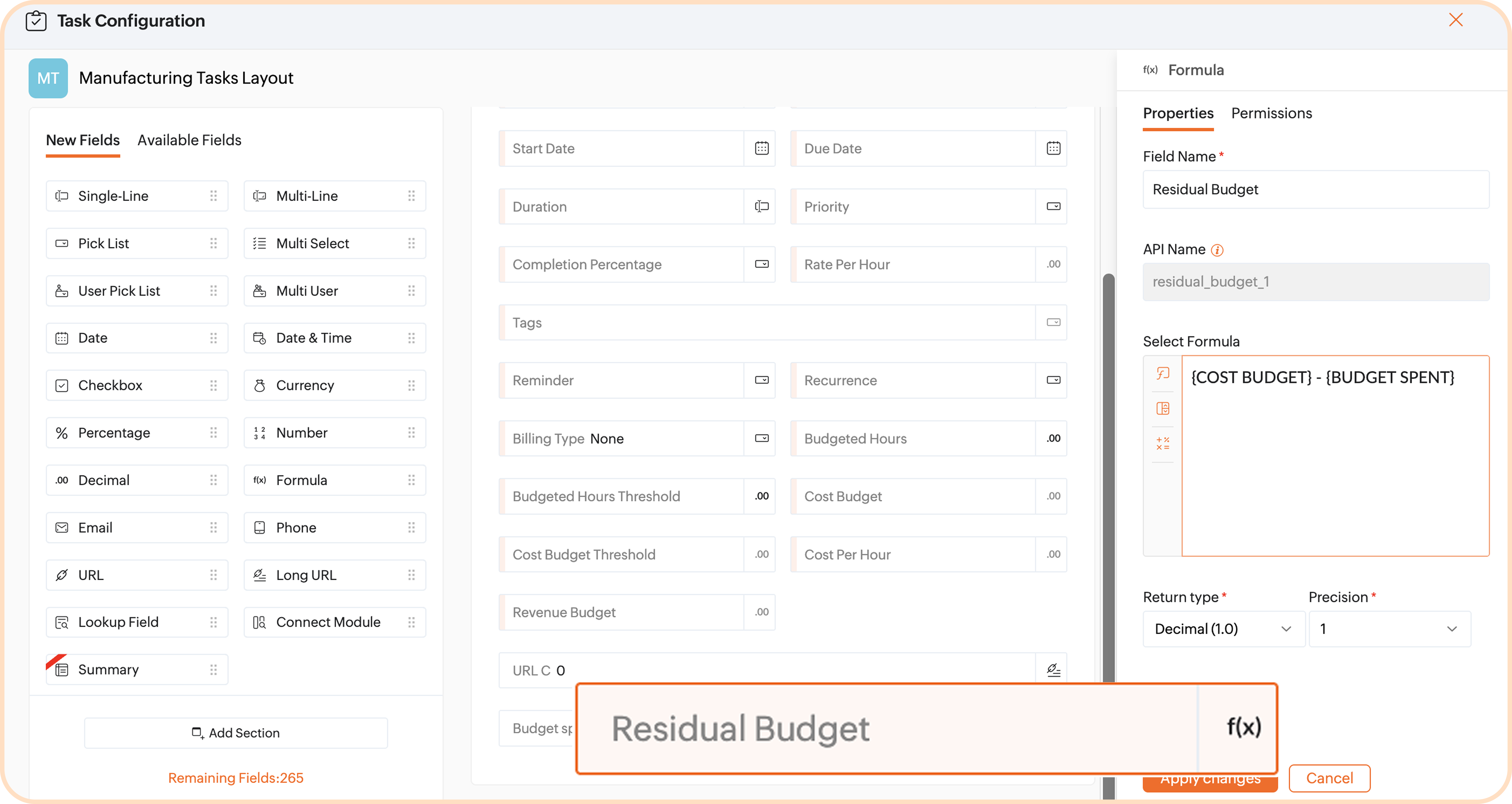Click the API Name info icon
Screen dimensions: 1512x804
(x=1217, y=250)
